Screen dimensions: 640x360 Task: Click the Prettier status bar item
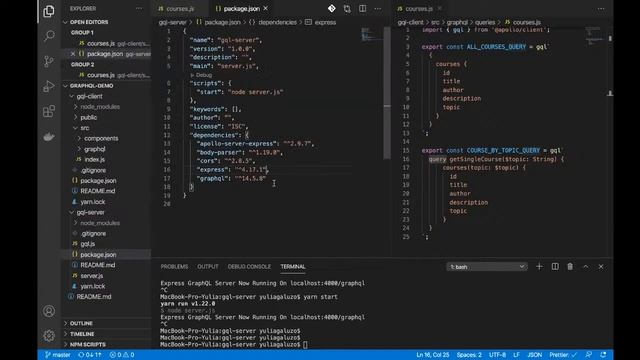[x=563, y=355]
